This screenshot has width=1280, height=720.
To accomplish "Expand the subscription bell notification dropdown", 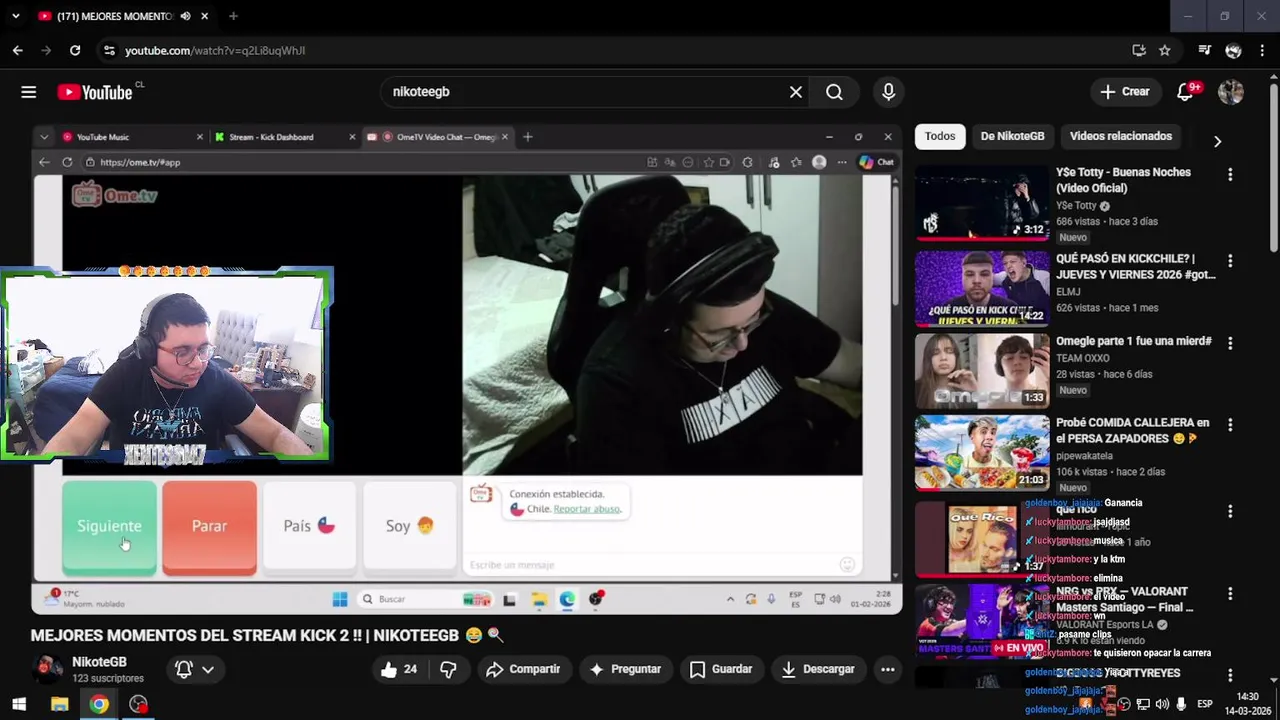I will coord(208,669).
